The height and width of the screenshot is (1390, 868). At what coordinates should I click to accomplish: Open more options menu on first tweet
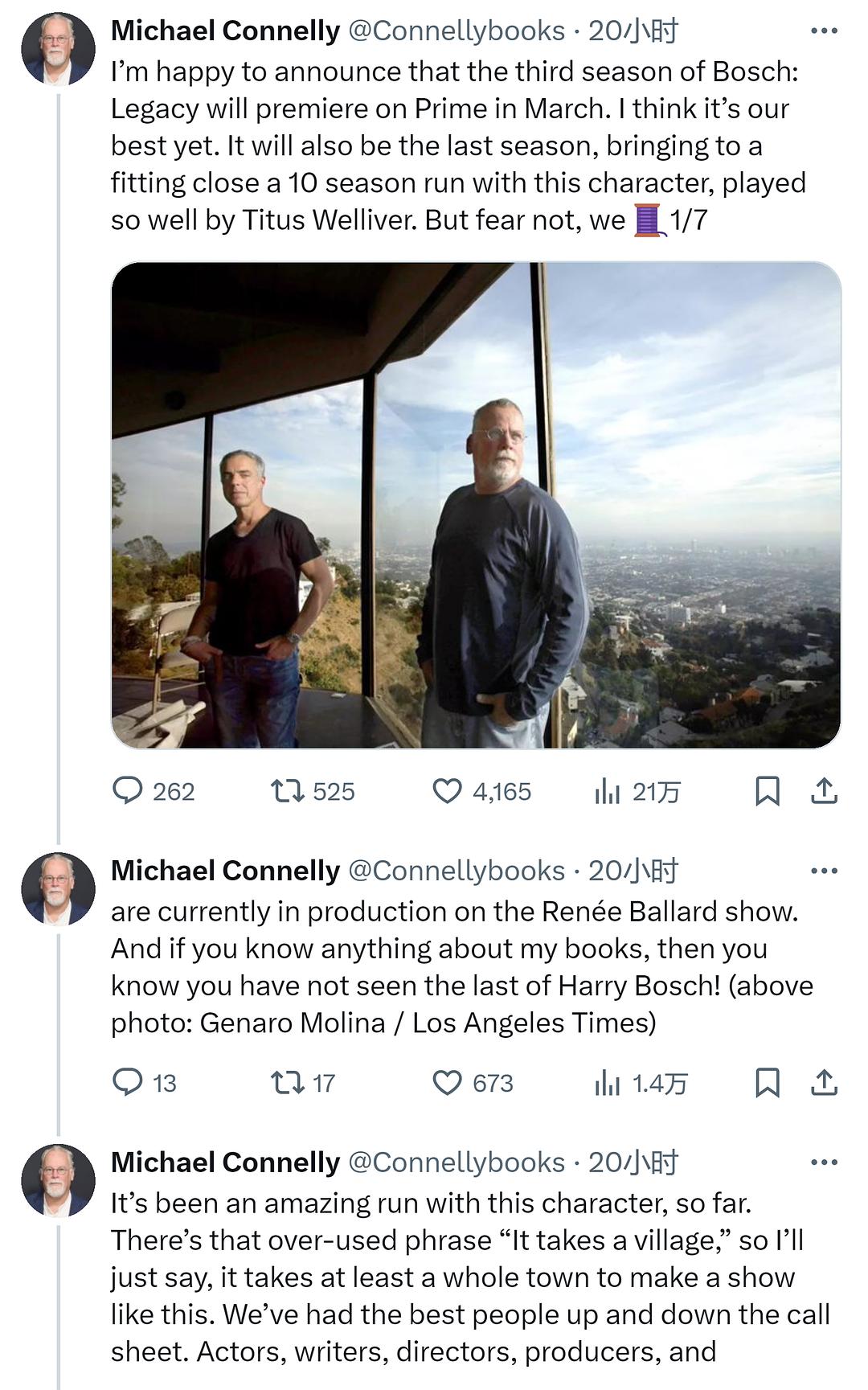pos(824,31)
